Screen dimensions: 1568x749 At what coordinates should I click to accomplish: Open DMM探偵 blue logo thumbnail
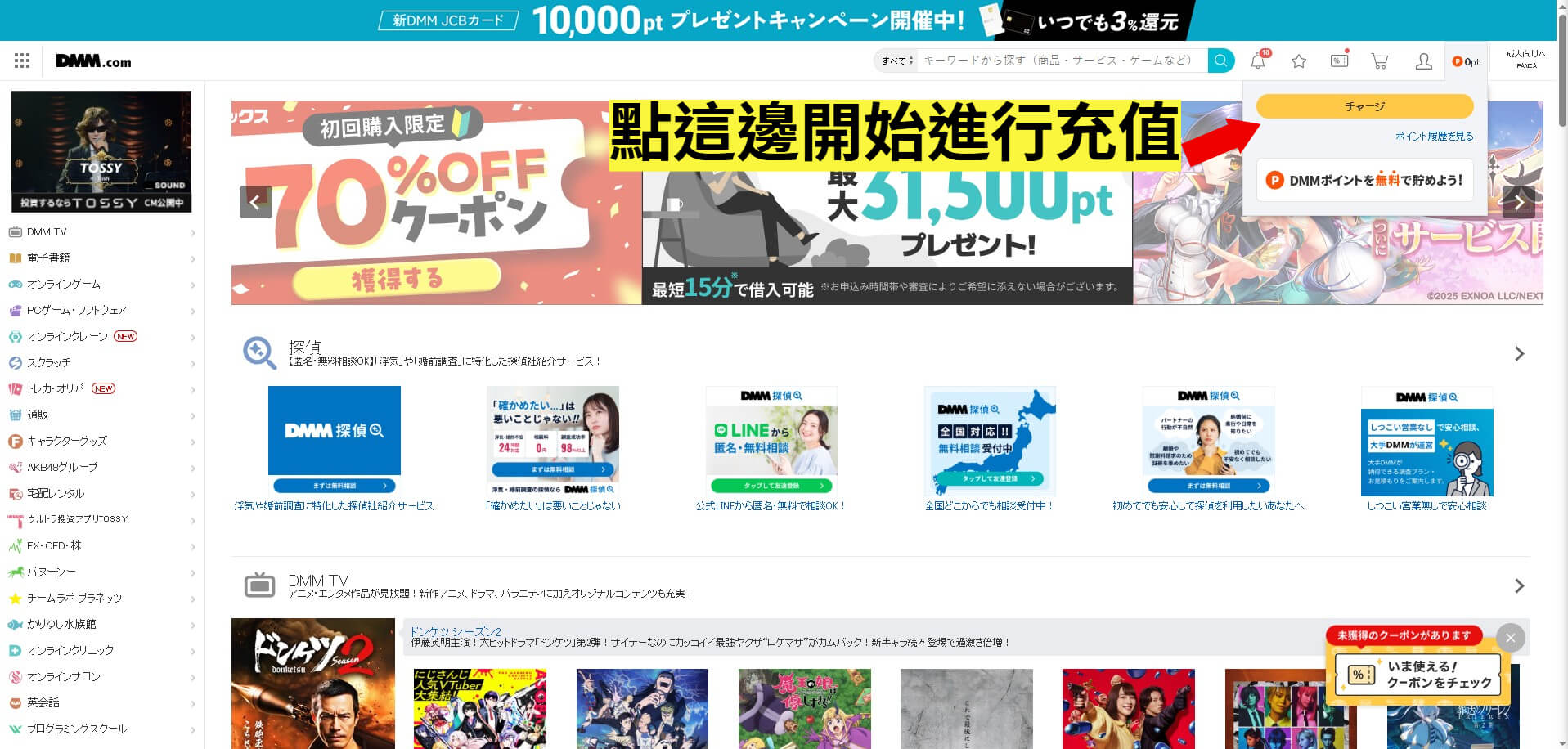tap(335, 442)
